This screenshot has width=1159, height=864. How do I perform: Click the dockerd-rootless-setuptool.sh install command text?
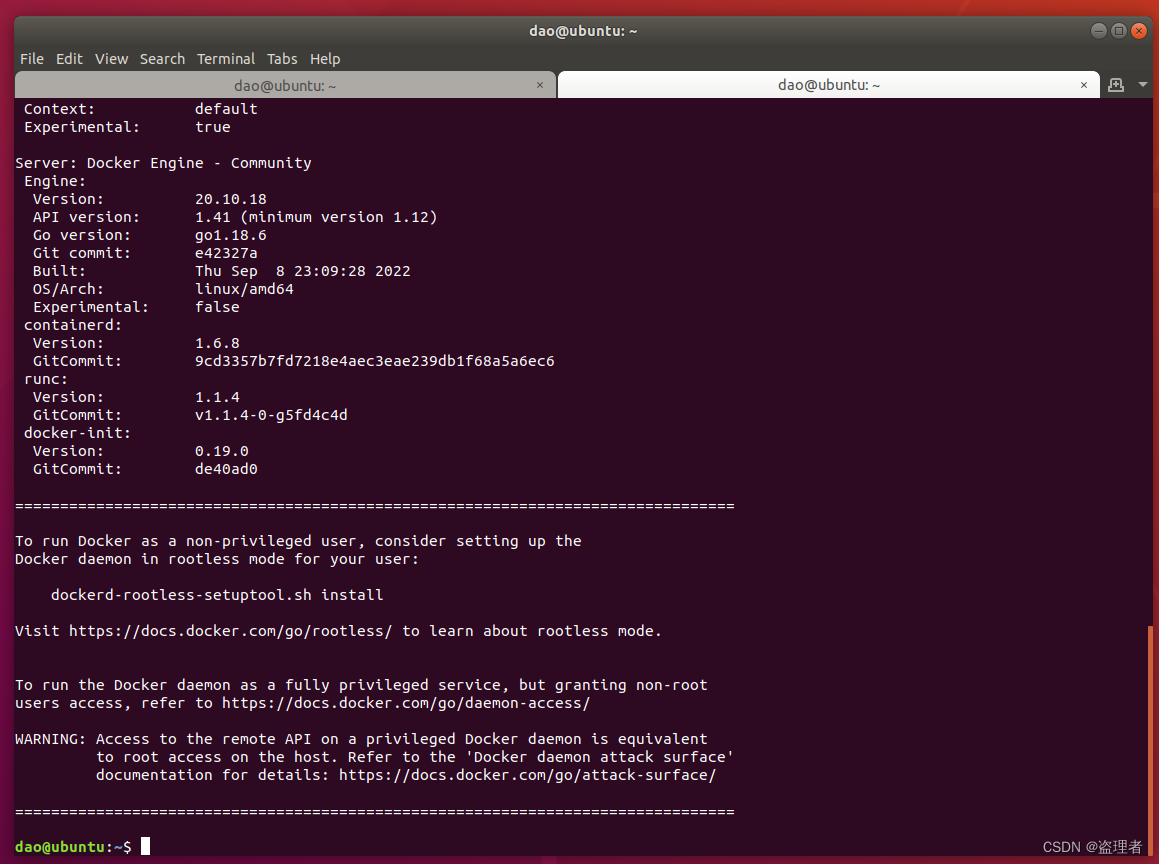click(x=217, y=595)
